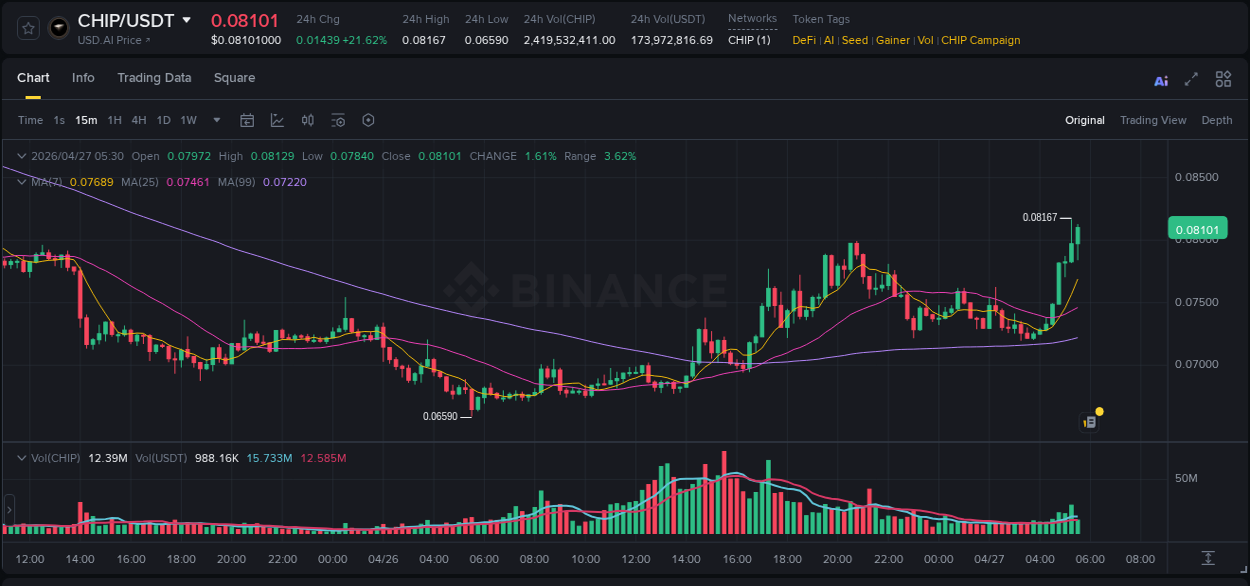This screenshot has height=586, width=1250.
Task: Select the 1s interval
Action: tap(59, 120)
